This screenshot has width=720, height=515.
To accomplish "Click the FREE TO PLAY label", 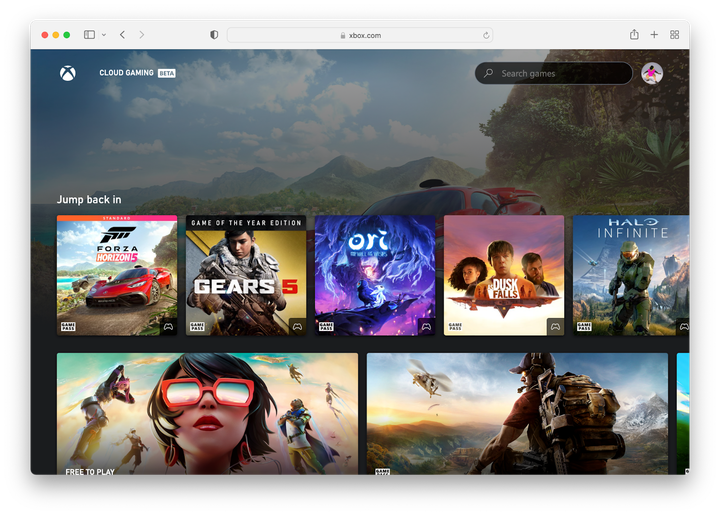I will pos(90,471).
